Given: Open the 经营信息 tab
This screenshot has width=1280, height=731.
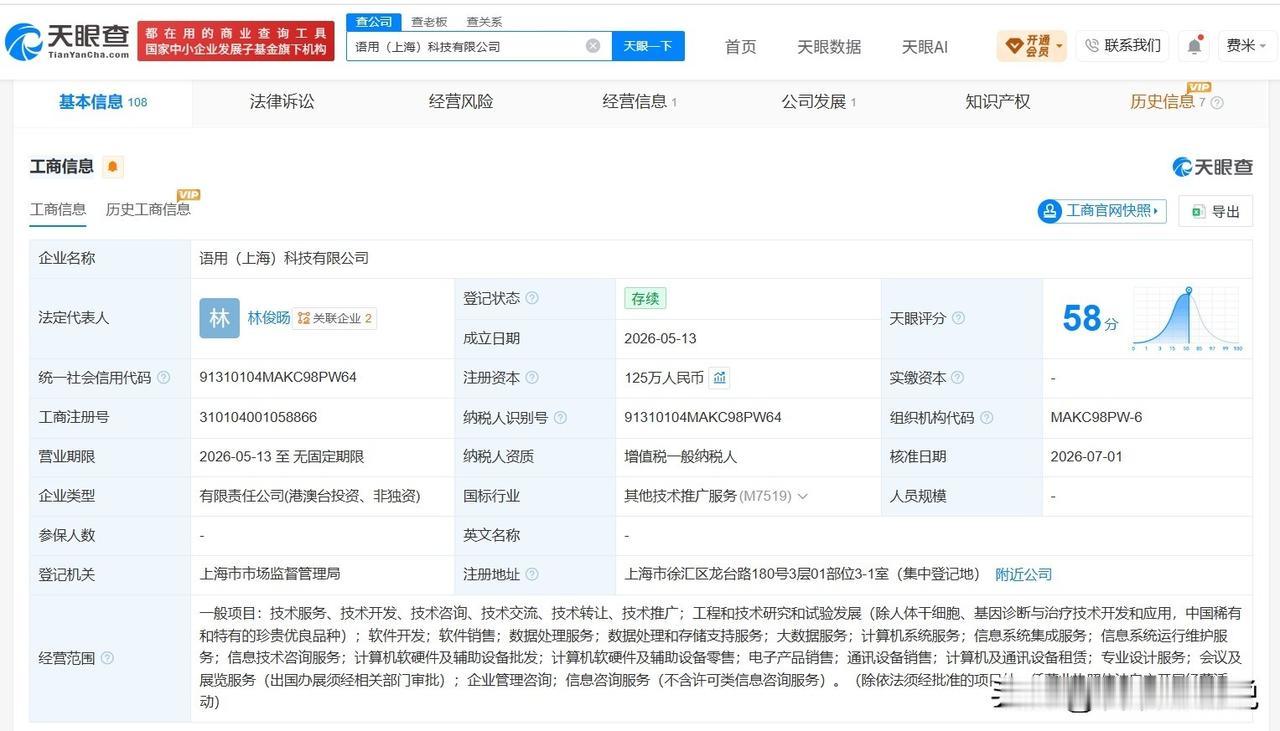Looking at the screenshot, I should click(x=640, y=102).
